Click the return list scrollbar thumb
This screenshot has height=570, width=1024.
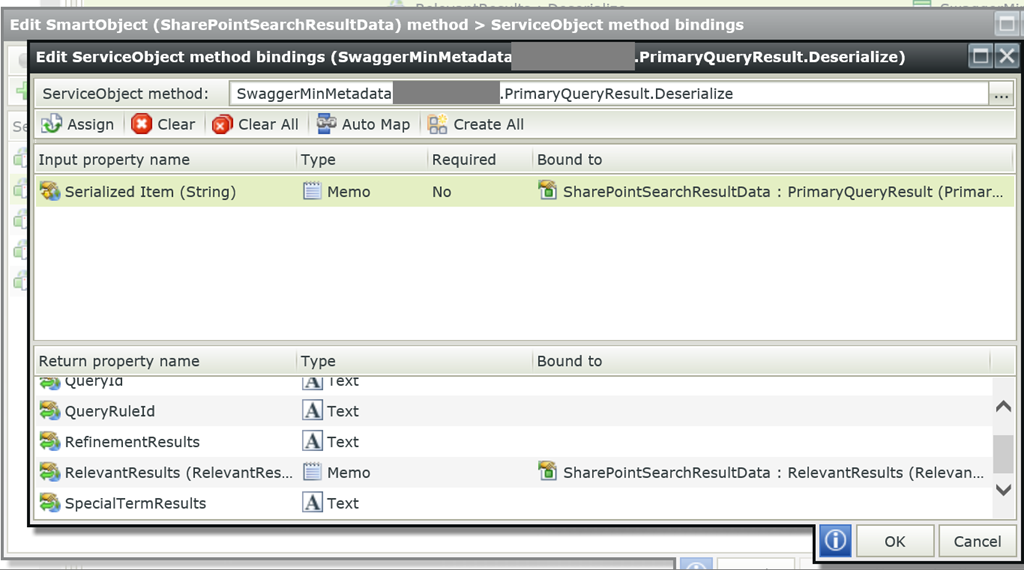[1004, 454]
